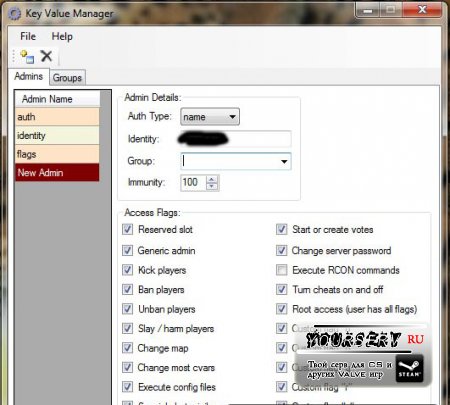450x405 pixels.
Task: Minimize the Key Value Manager window
Action: [x=367, y=11]
